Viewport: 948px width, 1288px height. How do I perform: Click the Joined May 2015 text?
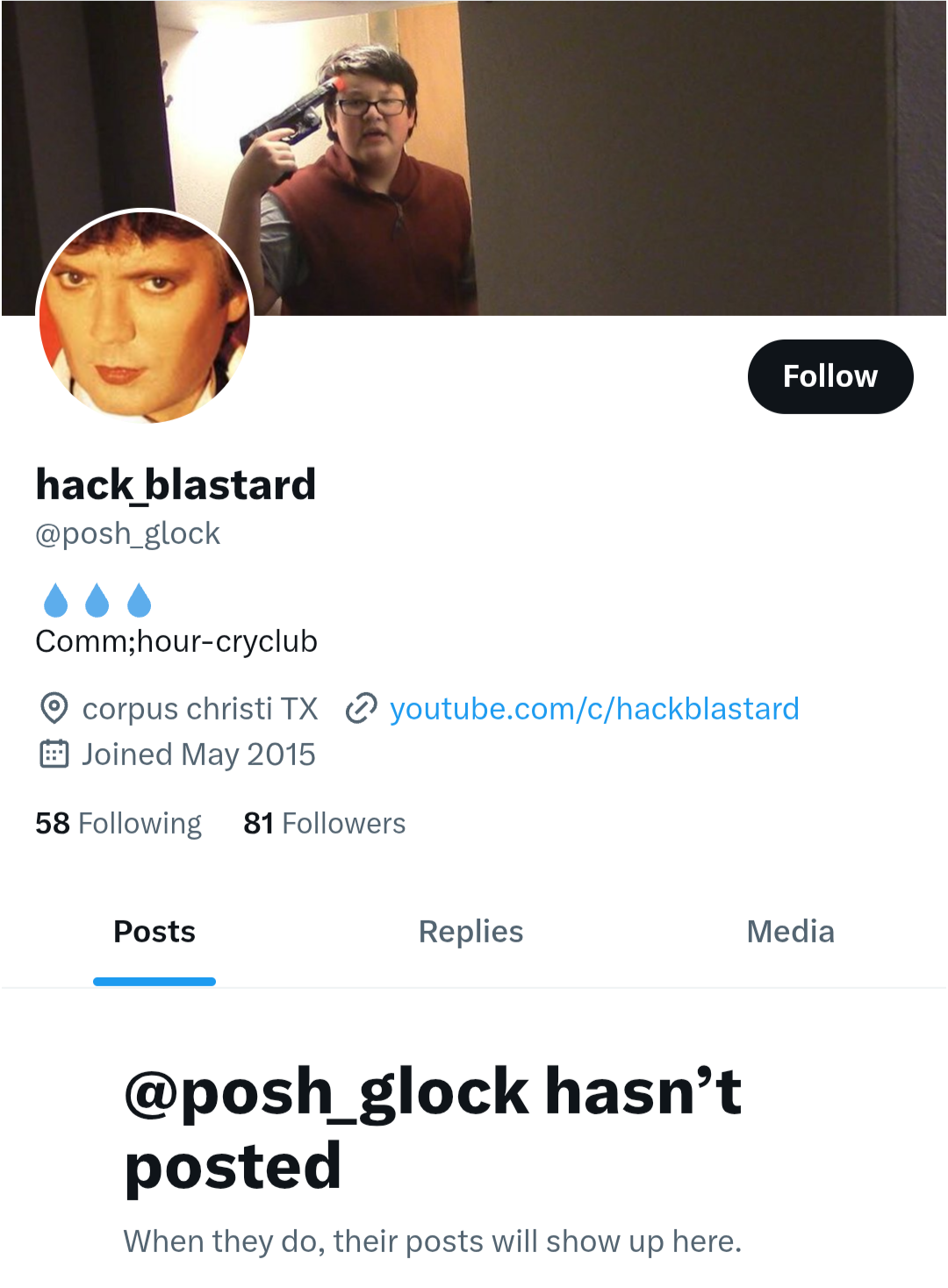coord(198,755)
